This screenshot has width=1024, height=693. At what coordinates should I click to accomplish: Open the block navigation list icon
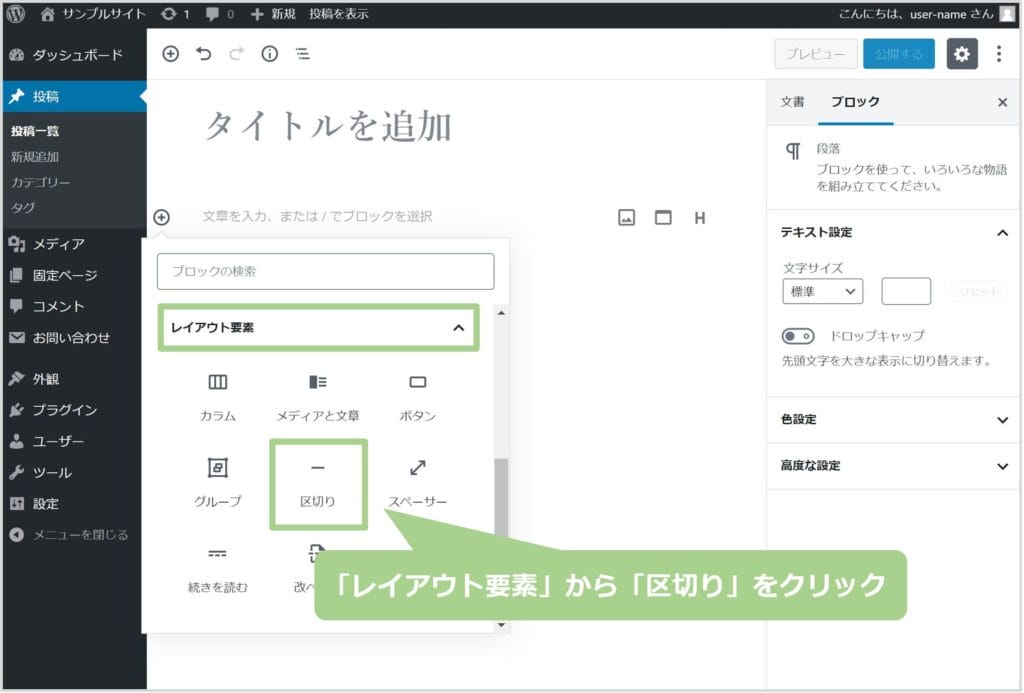302,54
